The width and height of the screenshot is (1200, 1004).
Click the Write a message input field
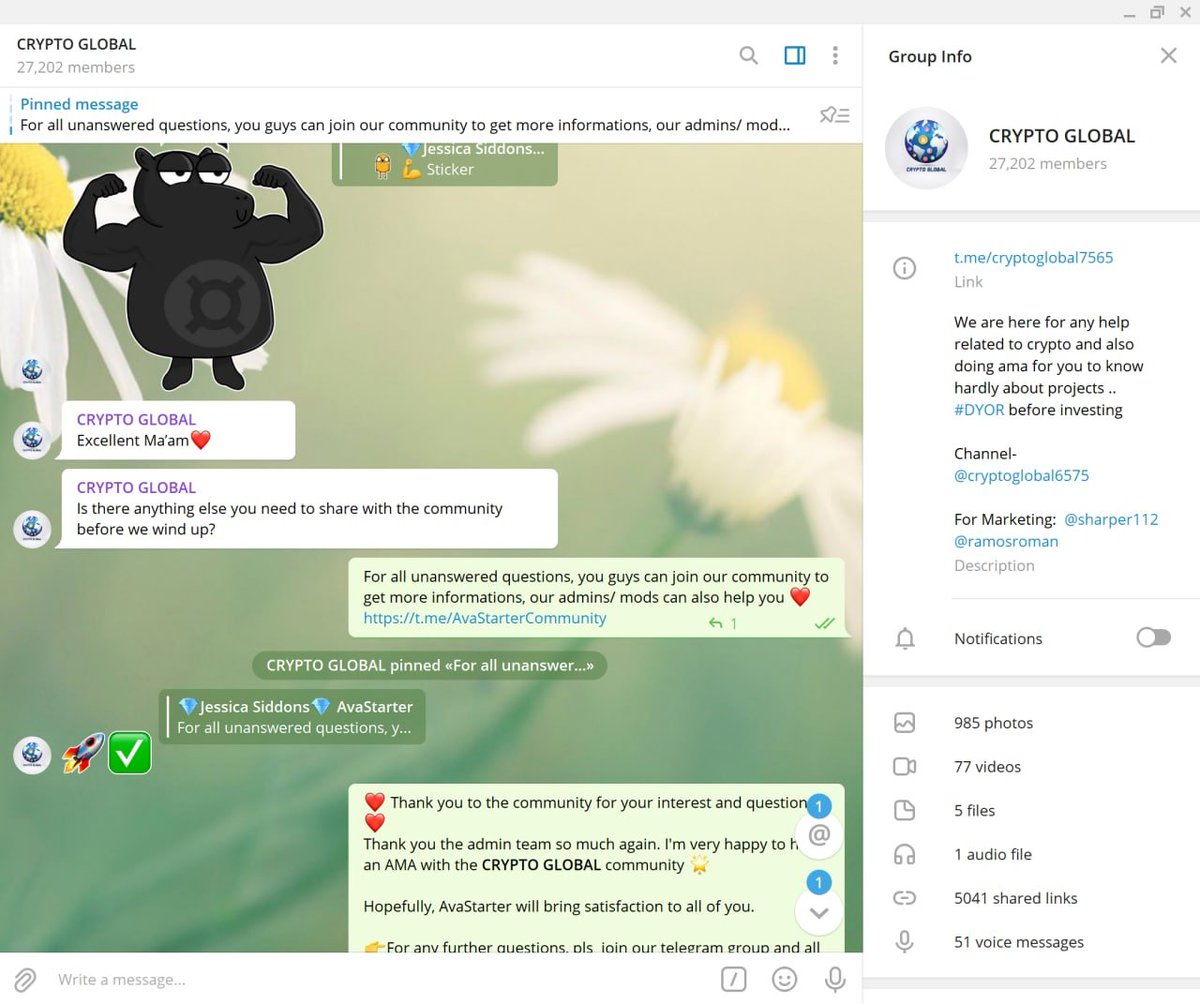tap(380, 979)
